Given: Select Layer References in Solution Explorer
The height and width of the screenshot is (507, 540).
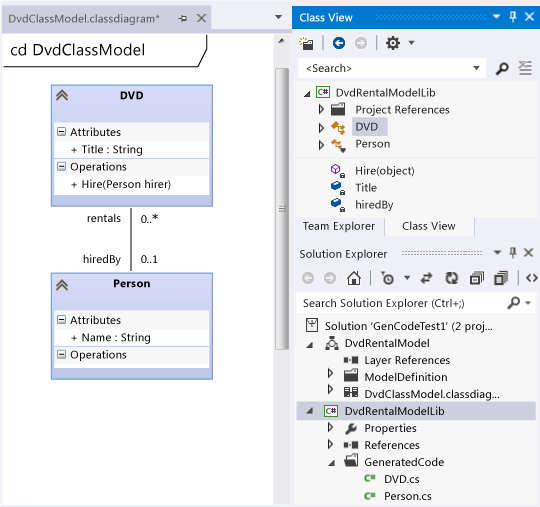Looking at the screenshot, I should point(407,360).
